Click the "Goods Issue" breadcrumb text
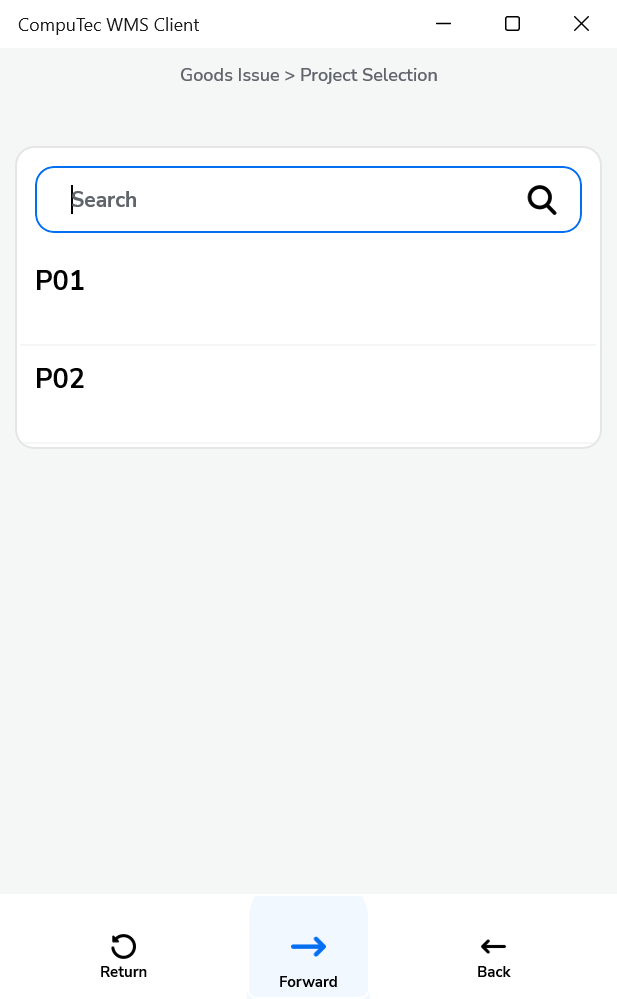 [x=229, y=75]
